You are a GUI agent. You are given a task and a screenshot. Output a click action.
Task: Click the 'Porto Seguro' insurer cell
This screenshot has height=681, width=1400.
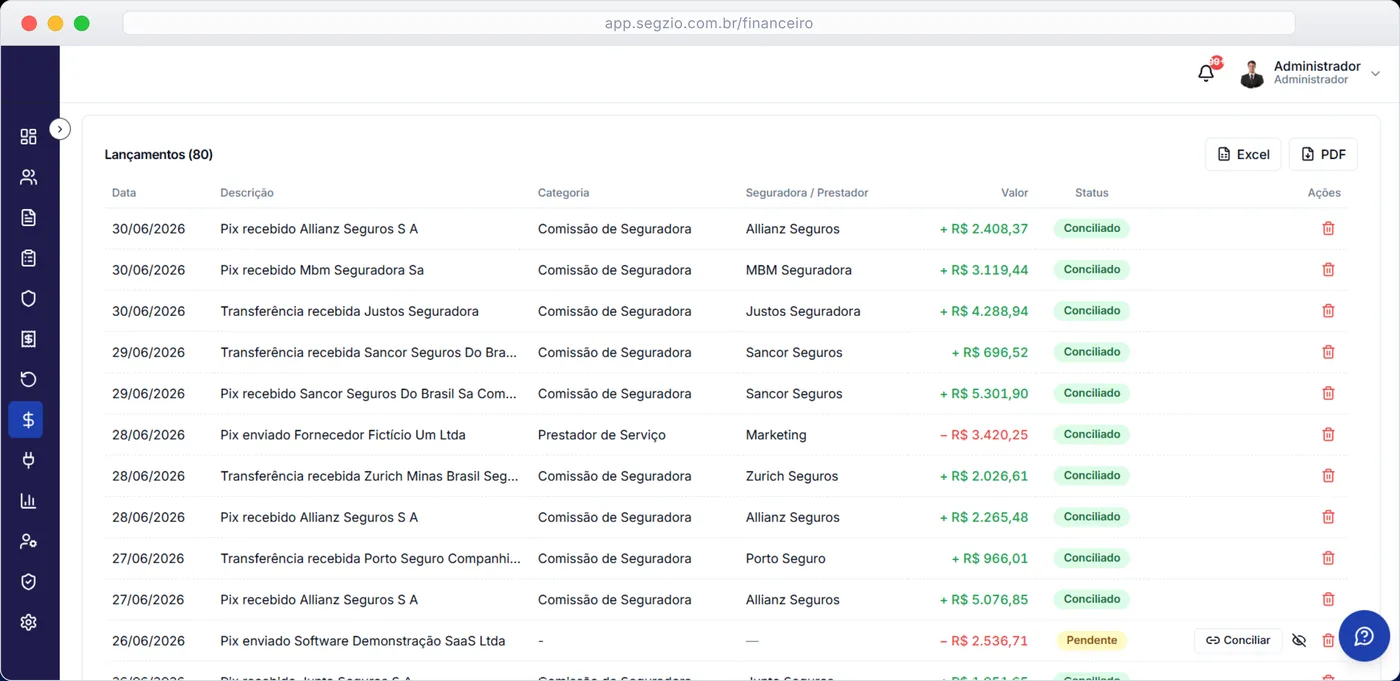click(786, 558)
